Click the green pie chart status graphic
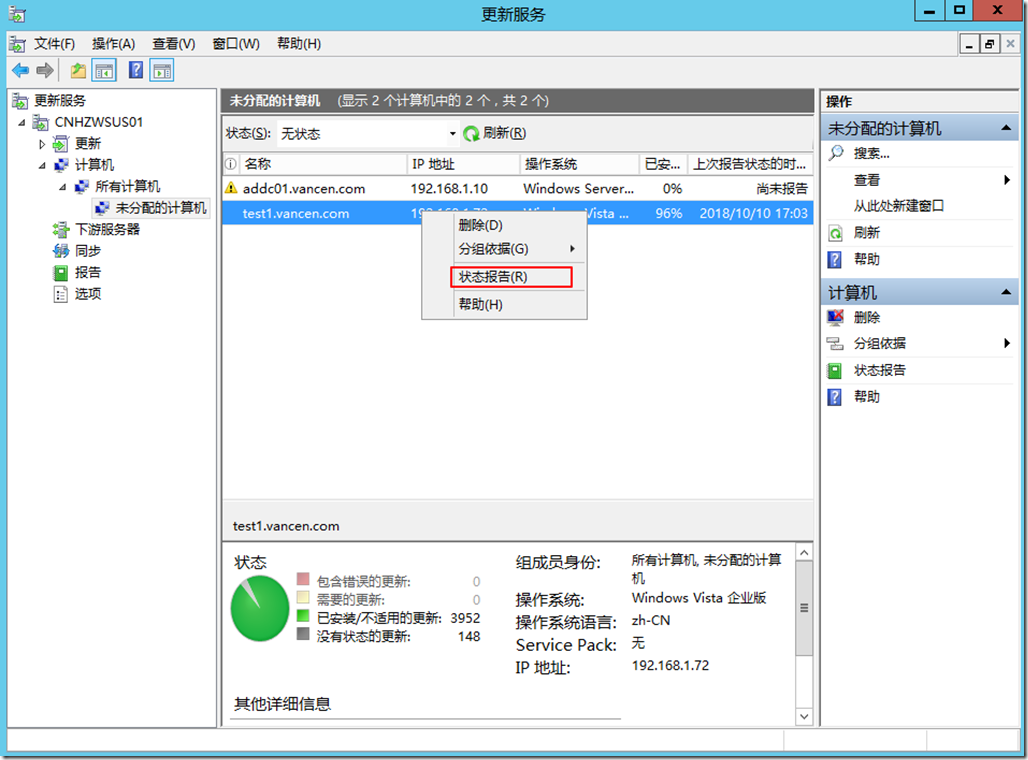Screen dimensions: 1028x760 [x=260, y=609]
